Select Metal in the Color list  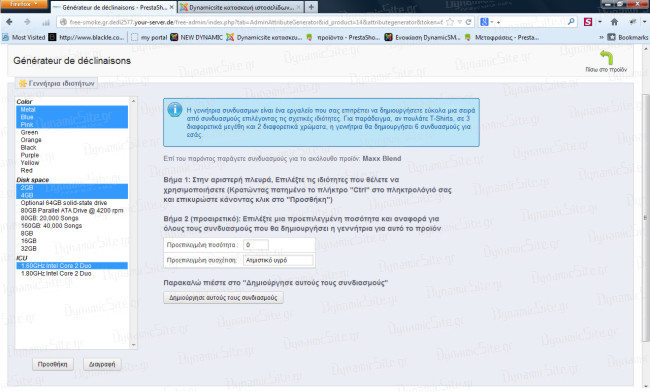click(x=72, y=109)
